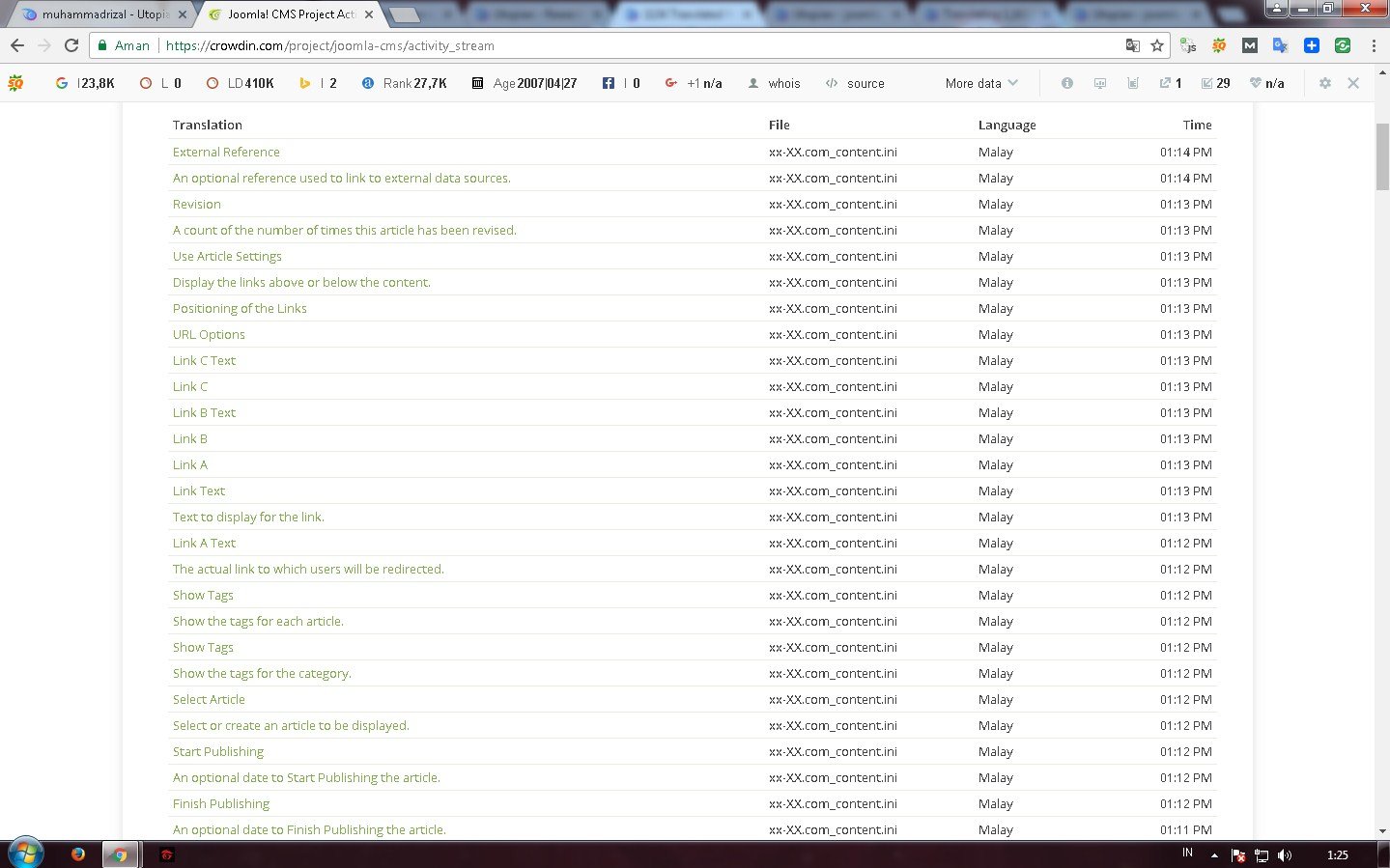The image size is (1390, 868).
Task: Click the Age 2007|04|27 archive entry
Action: [x=535, y=83]
